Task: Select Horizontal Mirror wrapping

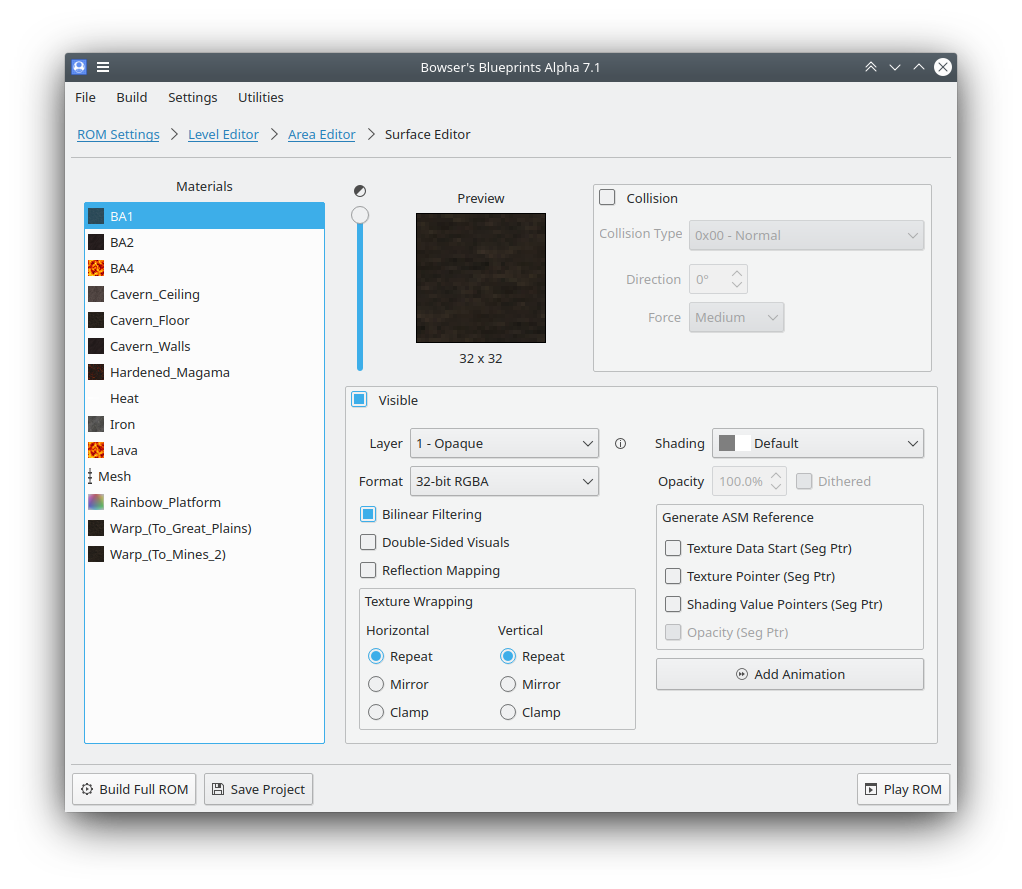Action: pyautogui.click(x=376, y=684)
